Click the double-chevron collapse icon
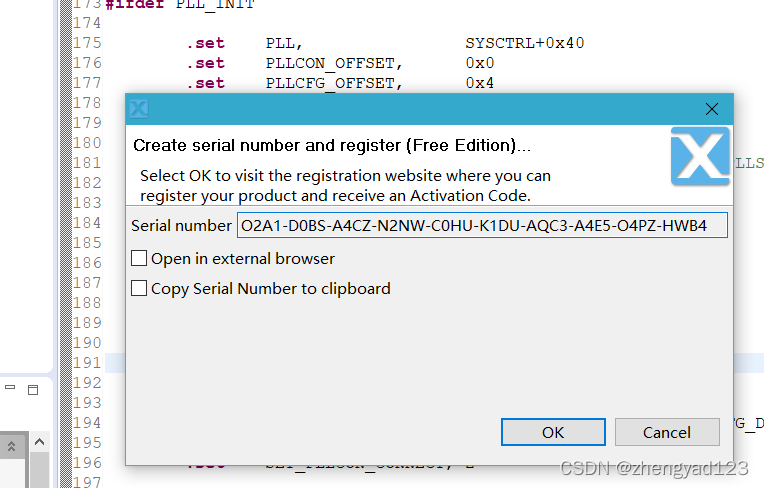This screenshot has height=488, width=764. (12, 445)
